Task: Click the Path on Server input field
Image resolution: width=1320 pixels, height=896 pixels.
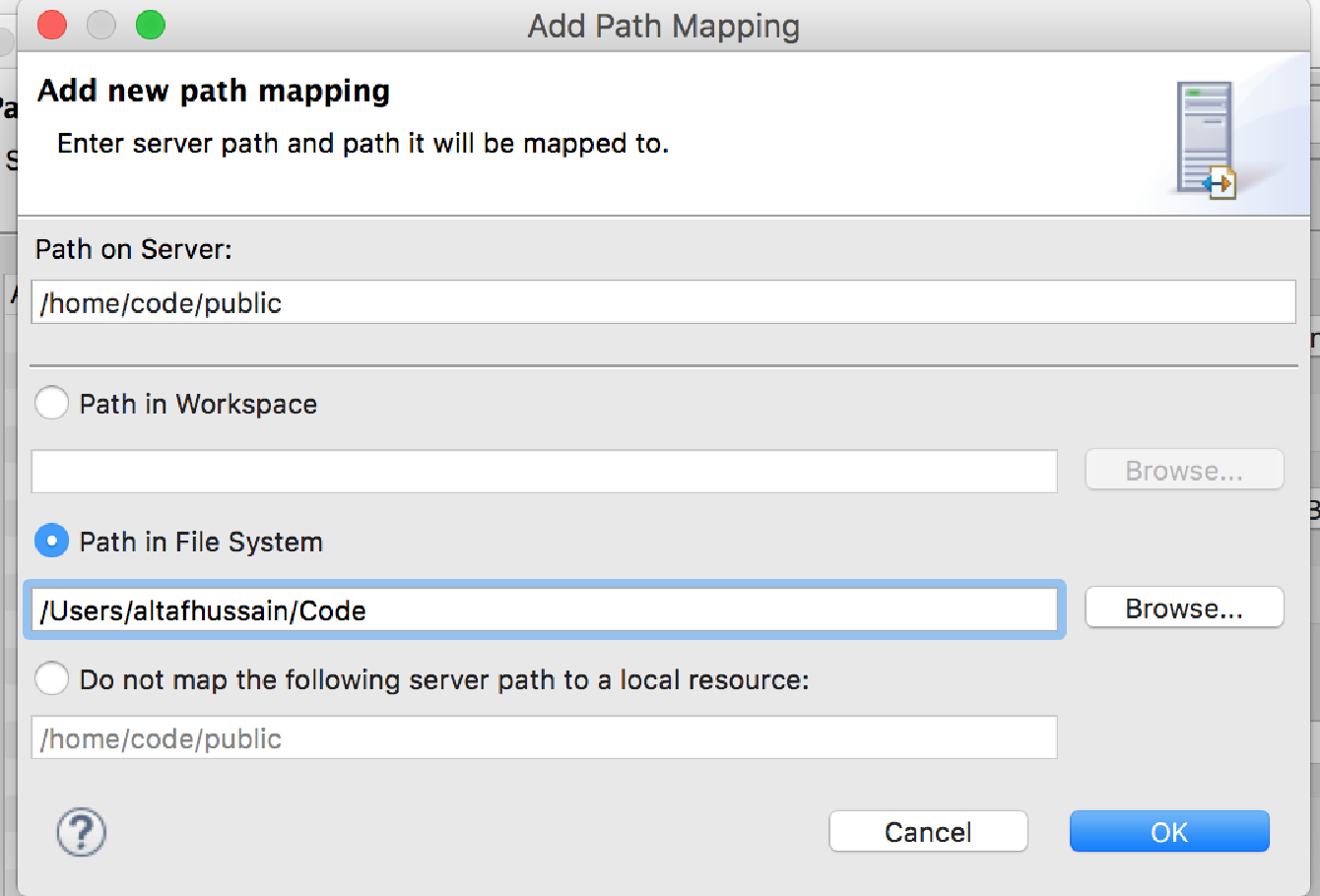Action: coord(663,302)
